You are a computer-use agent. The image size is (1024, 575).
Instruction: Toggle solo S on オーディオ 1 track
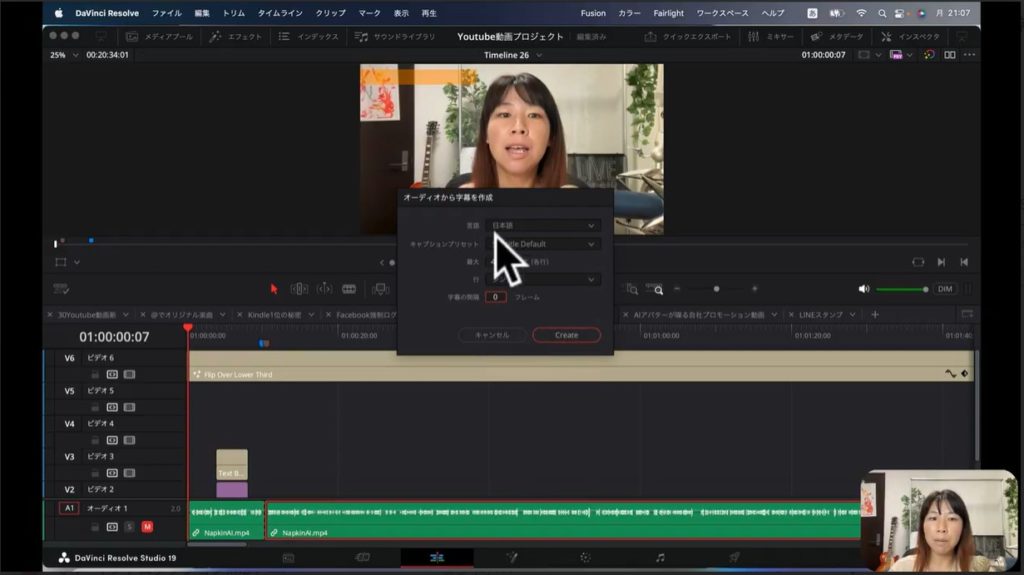pyautogui.click(x=129, y=526)
